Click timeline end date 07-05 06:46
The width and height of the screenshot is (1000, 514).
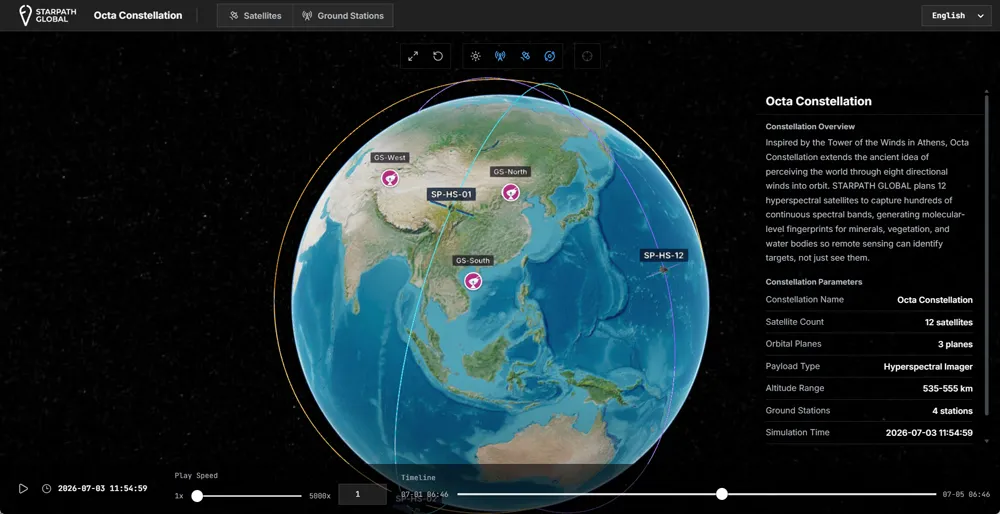tap(966, 494)
